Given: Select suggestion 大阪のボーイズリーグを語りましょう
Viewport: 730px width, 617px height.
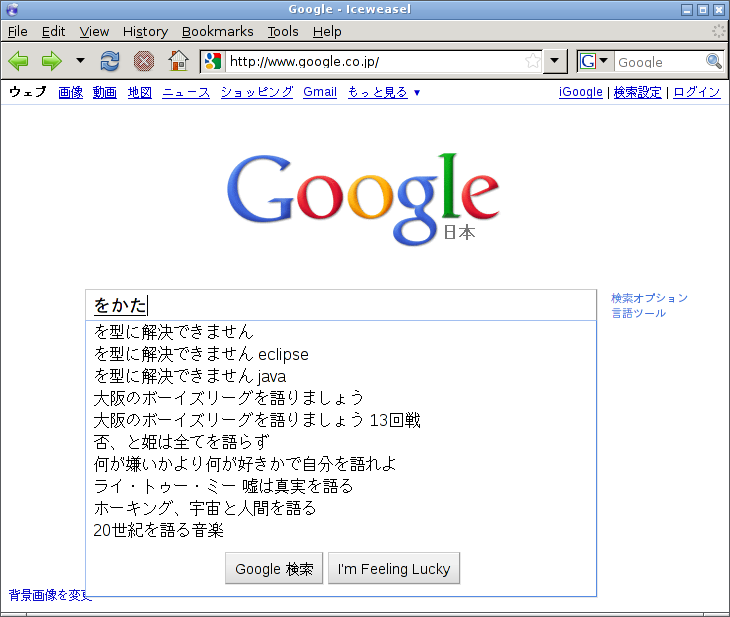Looking at the screenshot, I should 341,398.
